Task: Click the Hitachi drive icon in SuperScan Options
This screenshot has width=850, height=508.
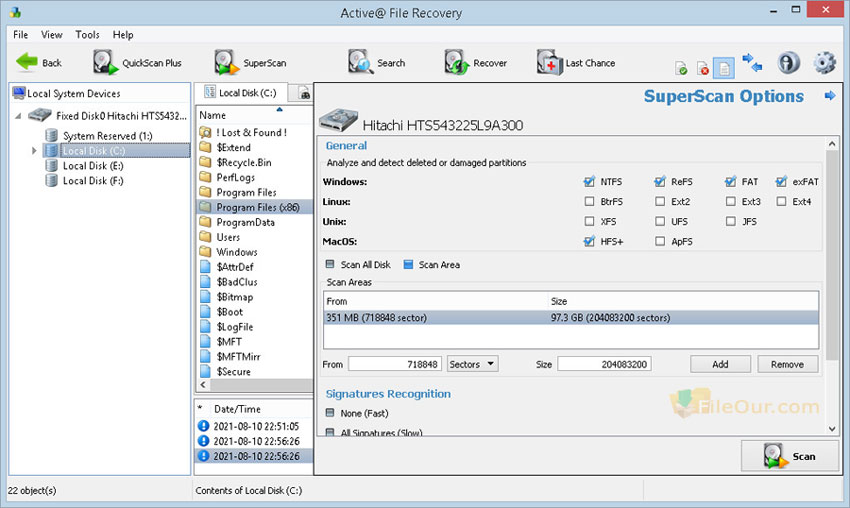Action: click(339, 120)
